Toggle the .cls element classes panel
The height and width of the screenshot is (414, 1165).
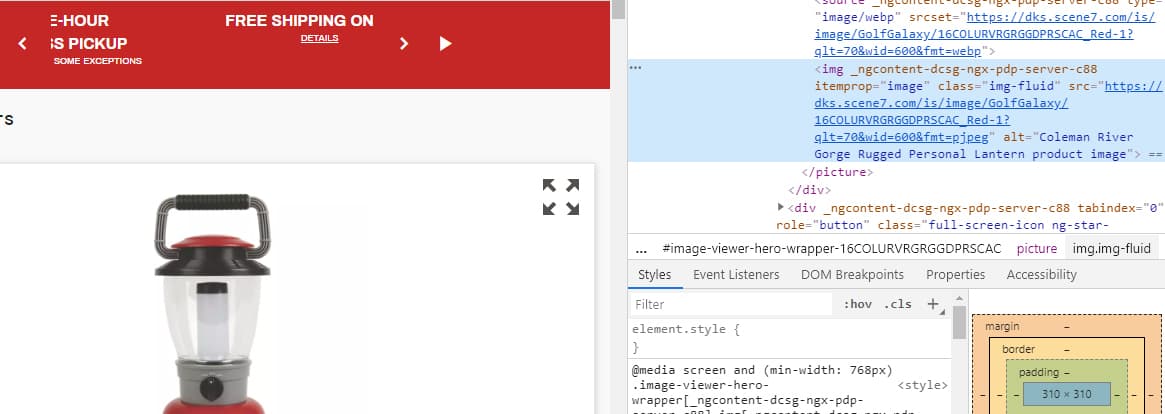point(898,304)
